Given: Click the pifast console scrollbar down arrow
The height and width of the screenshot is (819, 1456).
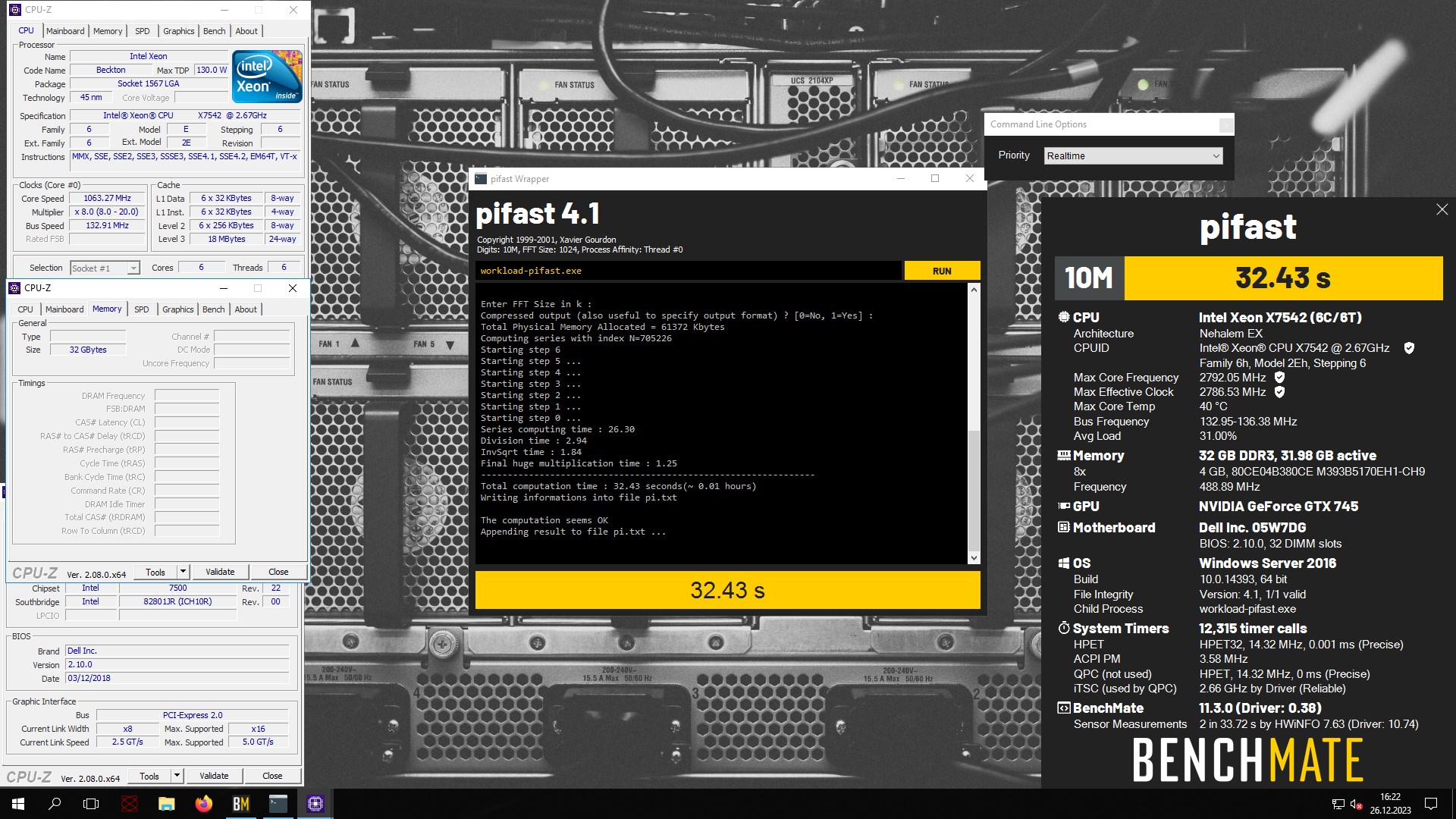Looking at the screenshot, I should click(x=974, y=558).
